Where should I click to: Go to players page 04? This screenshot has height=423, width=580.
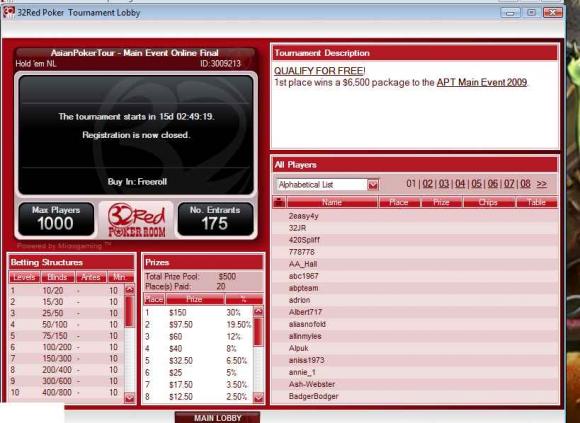click(x=460, y=184)
